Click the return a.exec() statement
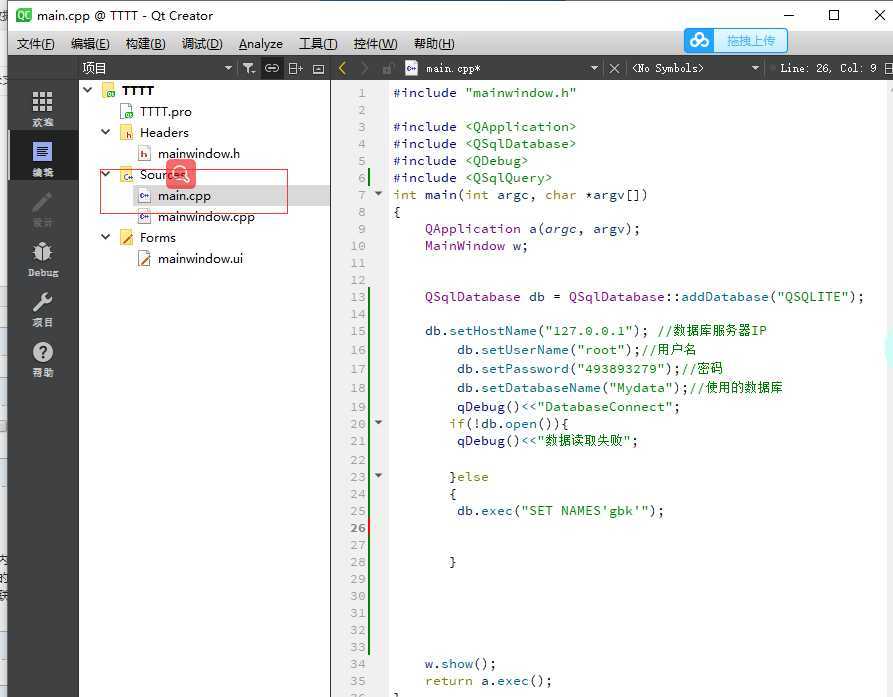The image size is (893, 697). click(488, 681)
